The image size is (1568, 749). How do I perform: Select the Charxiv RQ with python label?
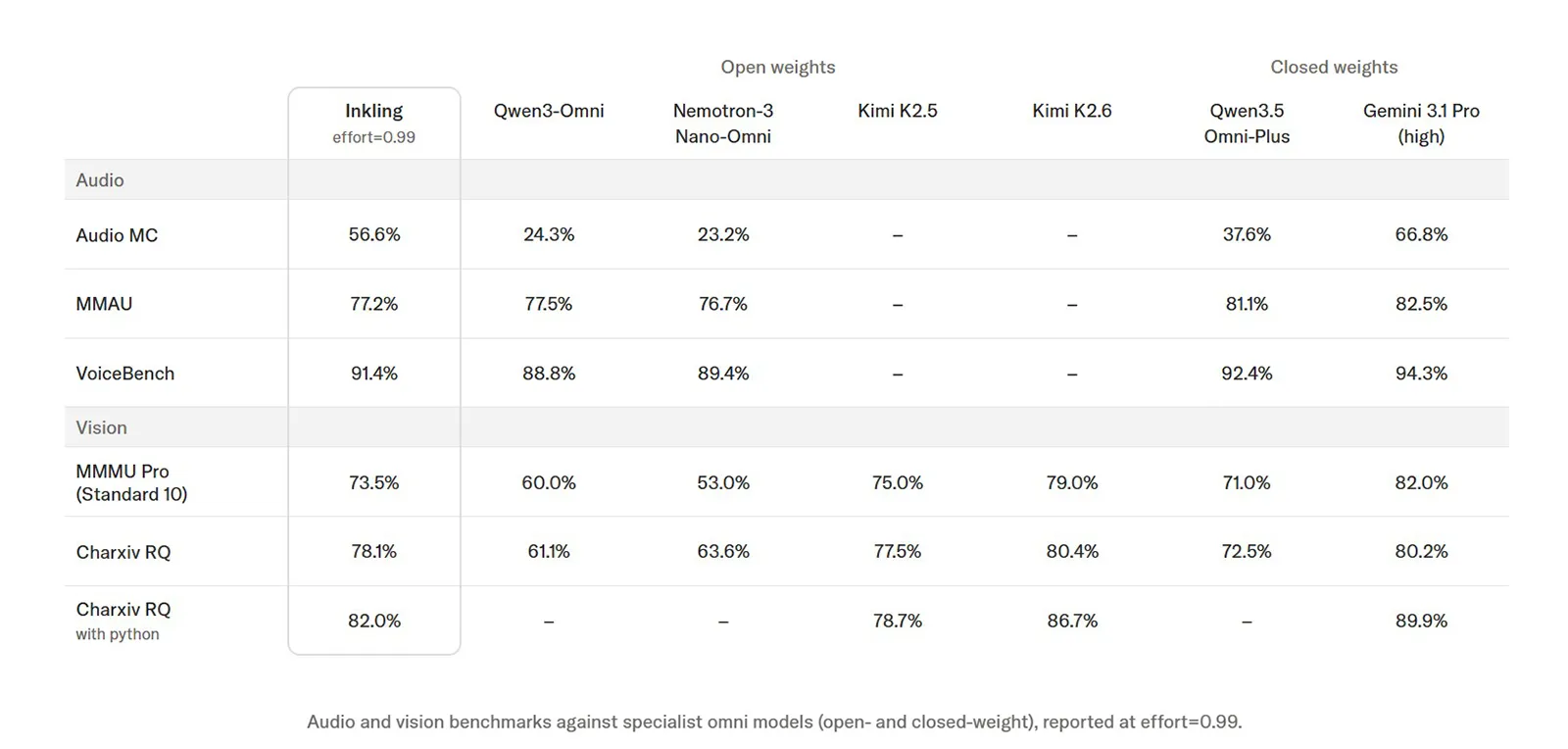[x=123, y=621]
